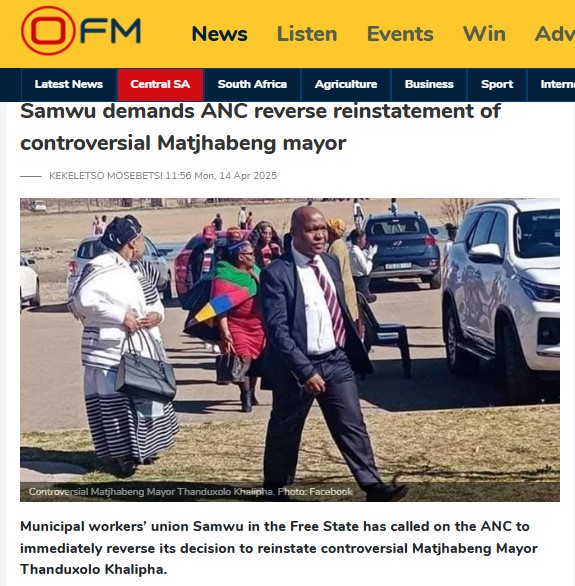Image resolution: width=575 pixels, height=586 pixels.
Task: Click the article publication date
Action: point(221,176)
